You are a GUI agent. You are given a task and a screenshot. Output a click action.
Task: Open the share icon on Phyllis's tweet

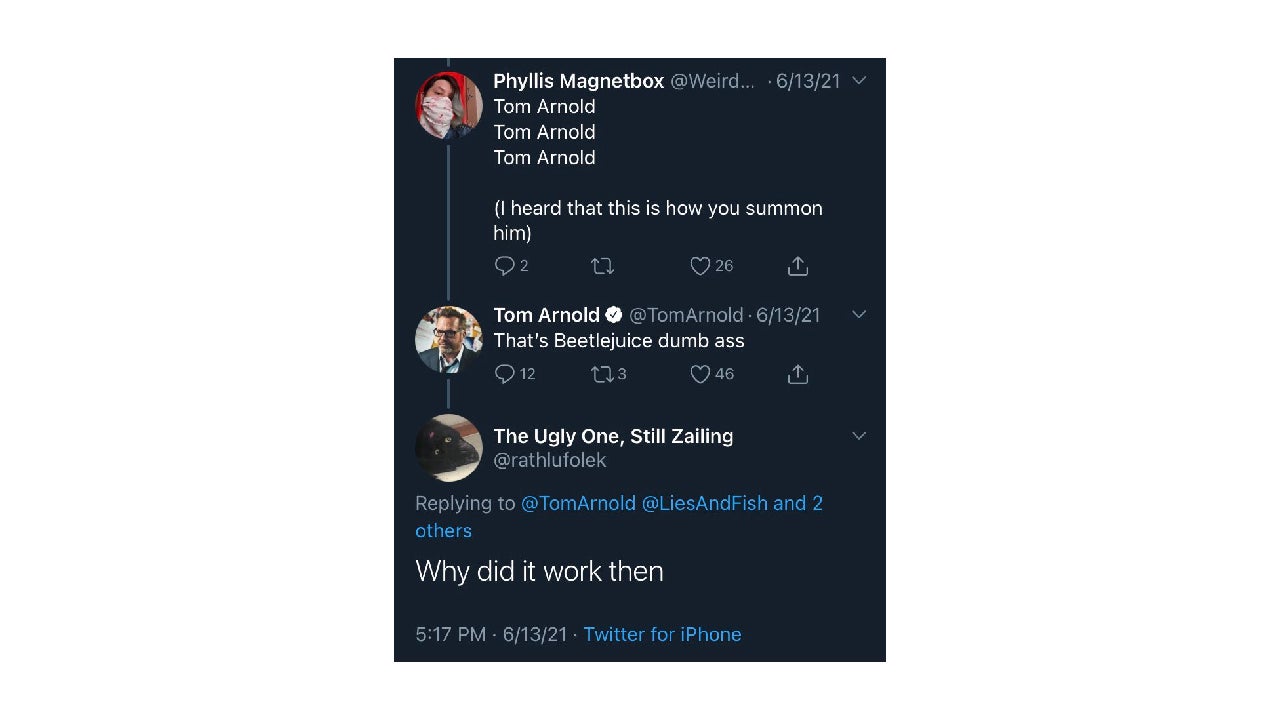pyautogui.click(x=797, y=266)
